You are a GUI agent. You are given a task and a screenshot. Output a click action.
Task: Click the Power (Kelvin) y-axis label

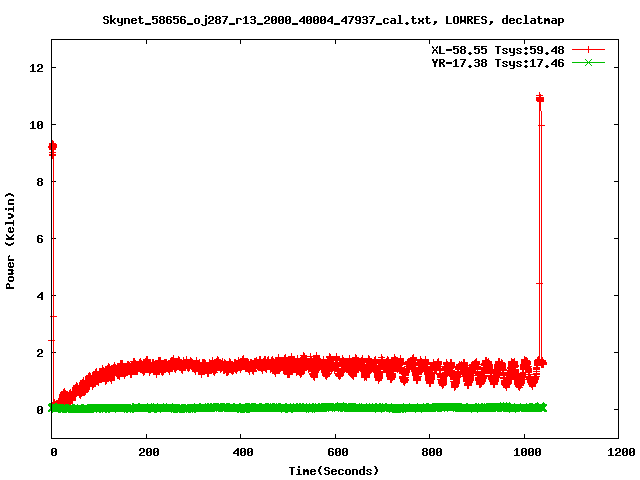coord(10,241)
